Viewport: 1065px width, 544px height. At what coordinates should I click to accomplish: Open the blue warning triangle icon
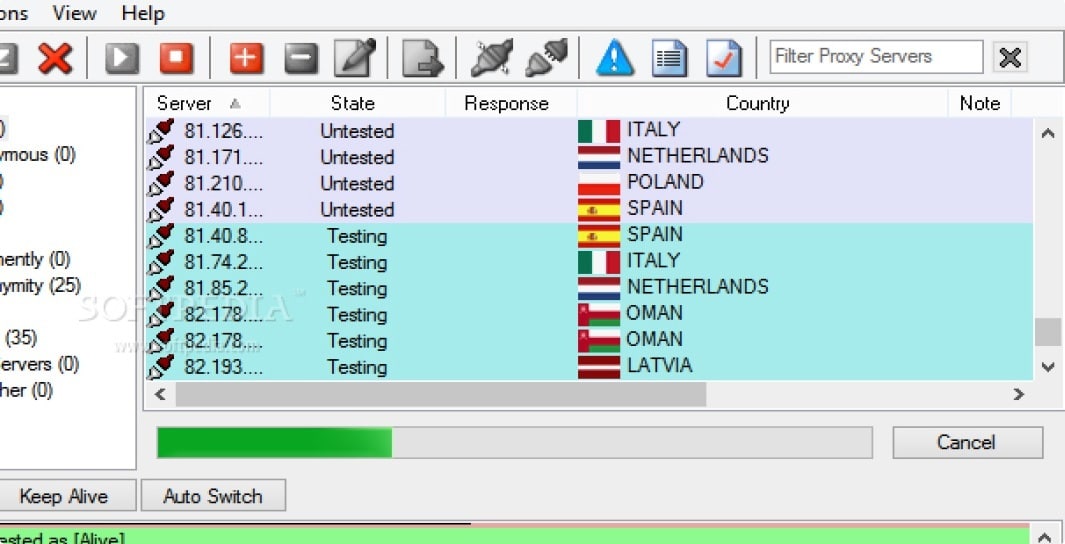coord(615,58)
